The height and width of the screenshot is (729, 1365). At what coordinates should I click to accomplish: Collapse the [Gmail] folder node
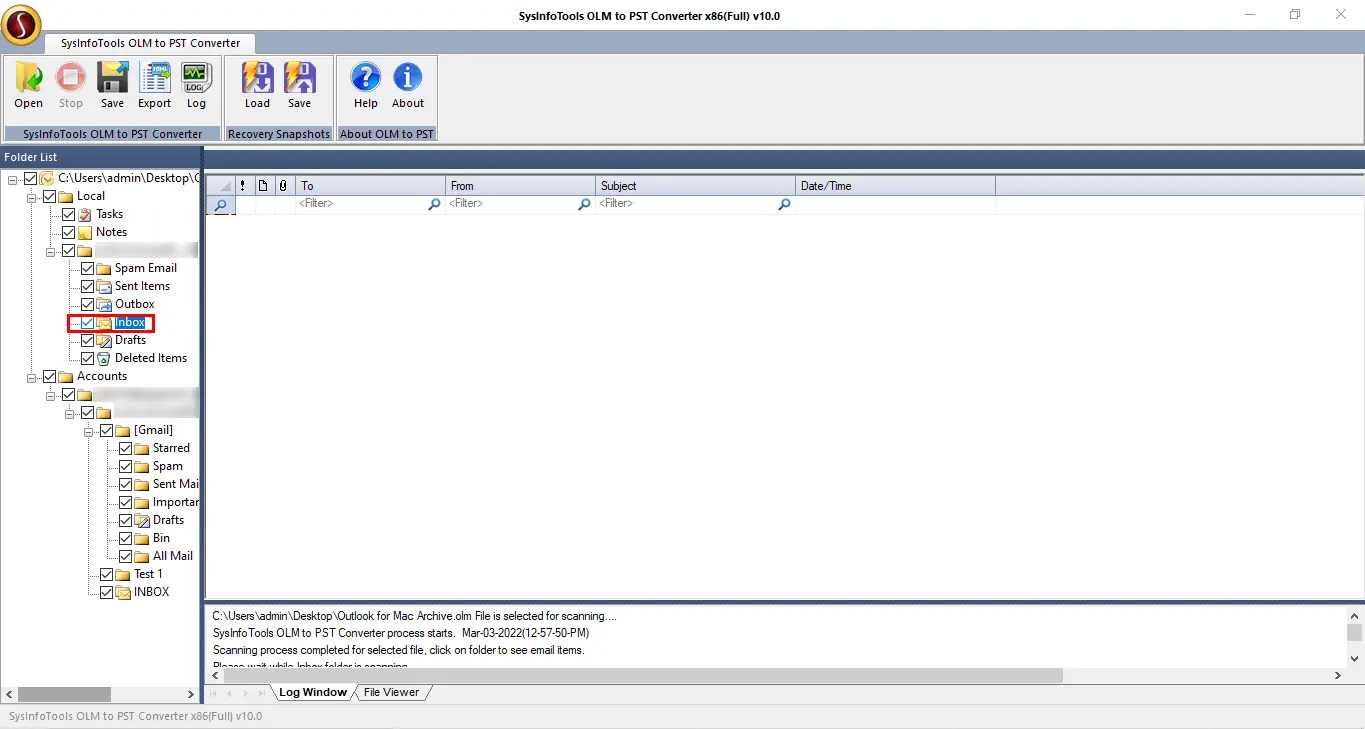pos(89,430)
